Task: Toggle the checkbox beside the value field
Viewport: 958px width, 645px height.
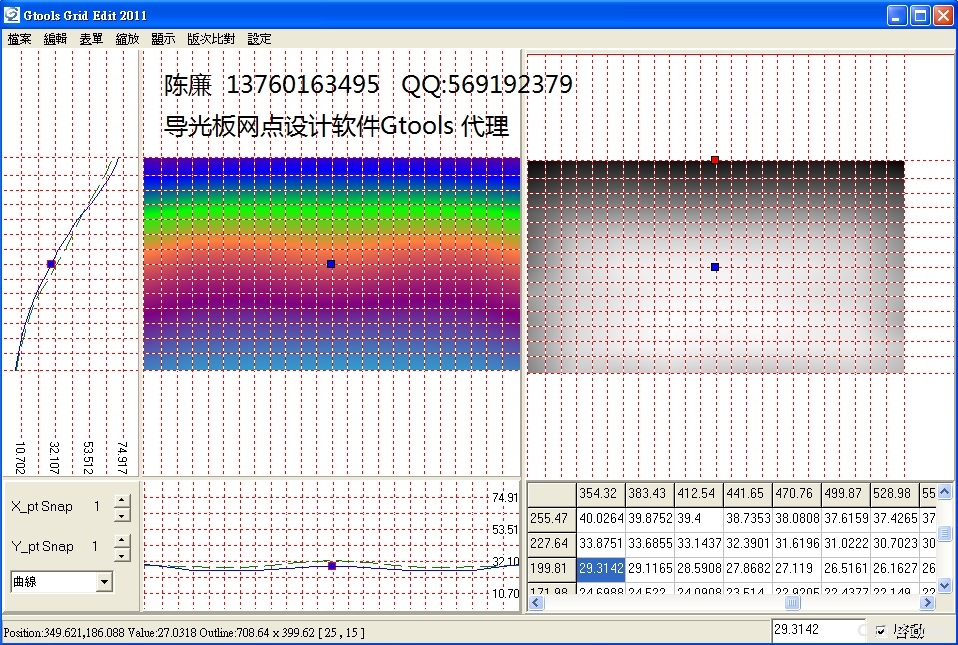Action: pos(880,630)
